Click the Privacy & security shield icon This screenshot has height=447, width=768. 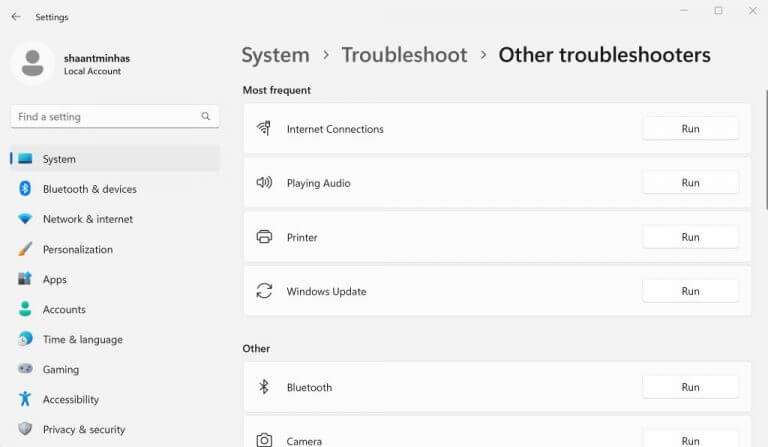pos(25,429)
